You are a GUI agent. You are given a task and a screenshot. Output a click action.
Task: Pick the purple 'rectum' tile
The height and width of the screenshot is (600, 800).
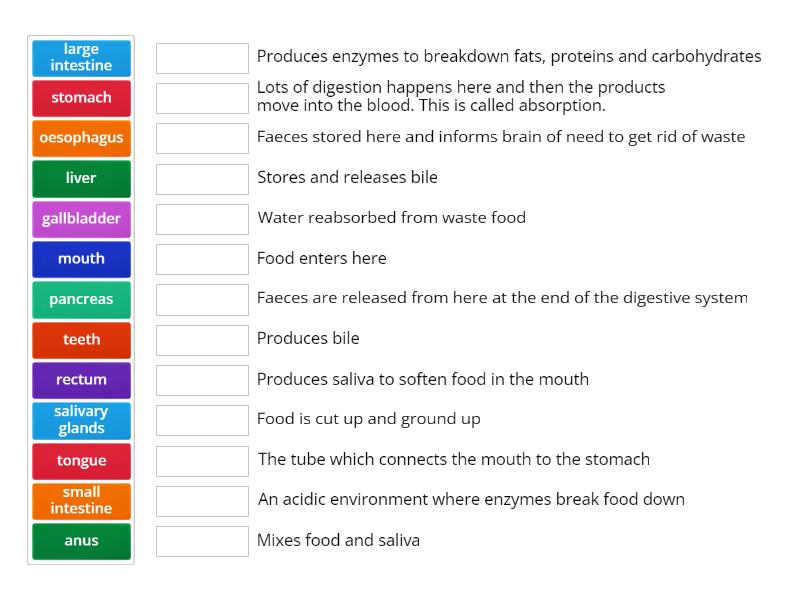coord(81,380)
